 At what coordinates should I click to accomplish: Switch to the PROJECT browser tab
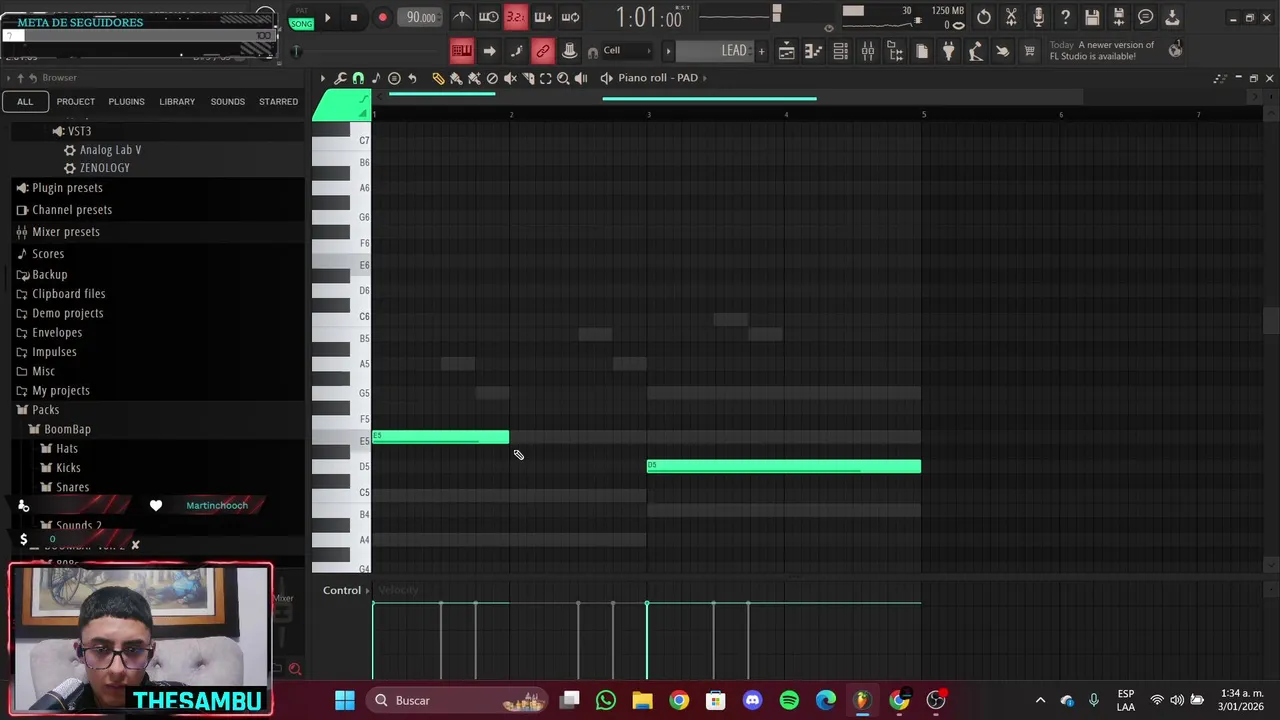point(76,101)
